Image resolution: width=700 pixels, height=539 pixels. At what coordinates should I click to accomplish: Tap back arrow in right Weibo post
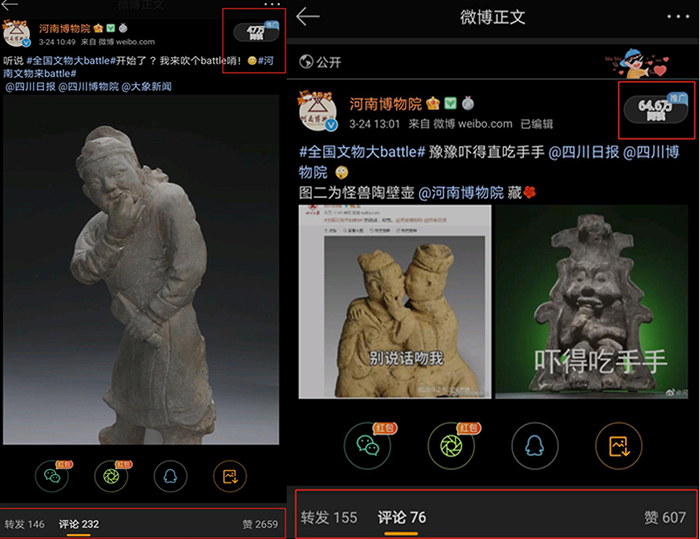[308, 17]
